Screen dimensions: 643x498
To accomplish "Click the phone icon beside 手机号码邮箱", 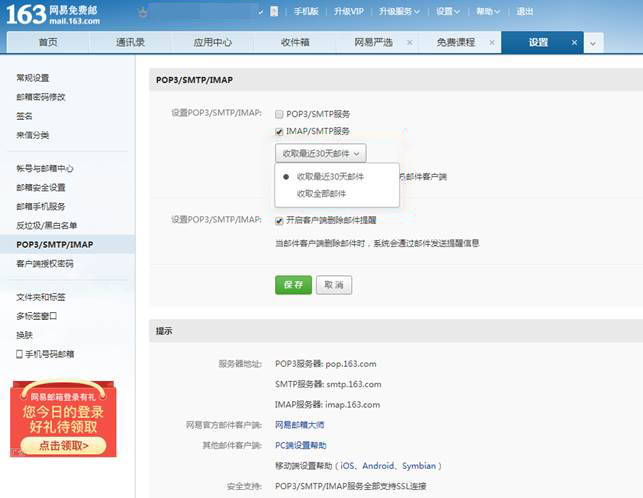I will tap(19, 354).
